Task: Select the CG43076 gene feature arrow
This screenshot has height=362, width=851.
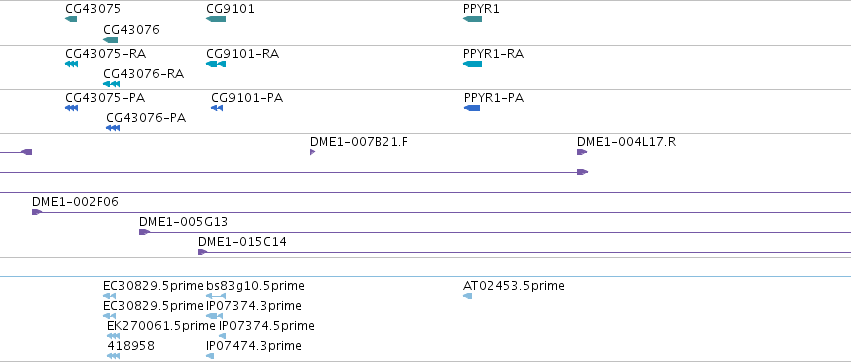Action: pyautogui.click(x=111, y=40)
